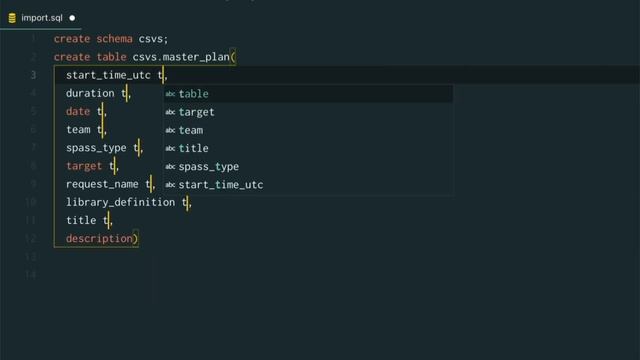Image resolution: width=640 pixels, height=360 pixels.
Task: Click 'schema' keyword on line 1
Action: [x=114, y=39]
